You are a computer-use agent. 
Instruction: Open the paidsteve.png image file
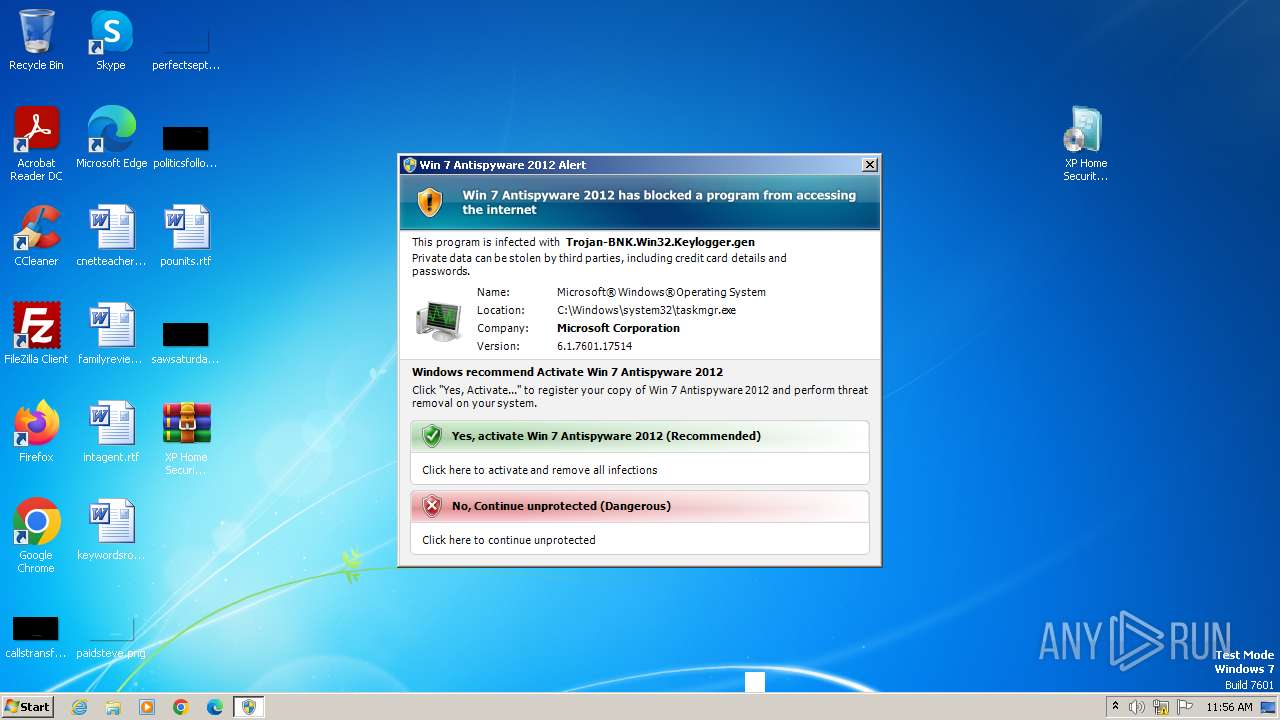click(111, 638)
